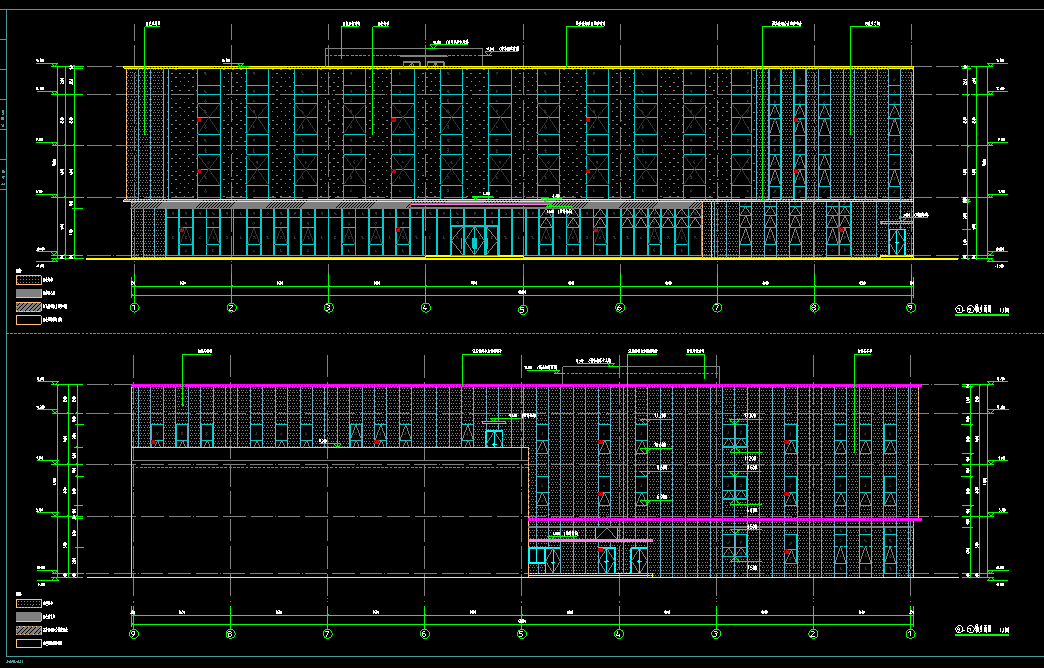Select axis bubble 7 under upper elevation
The image size is (1044, 668).
tap(717, 308)
